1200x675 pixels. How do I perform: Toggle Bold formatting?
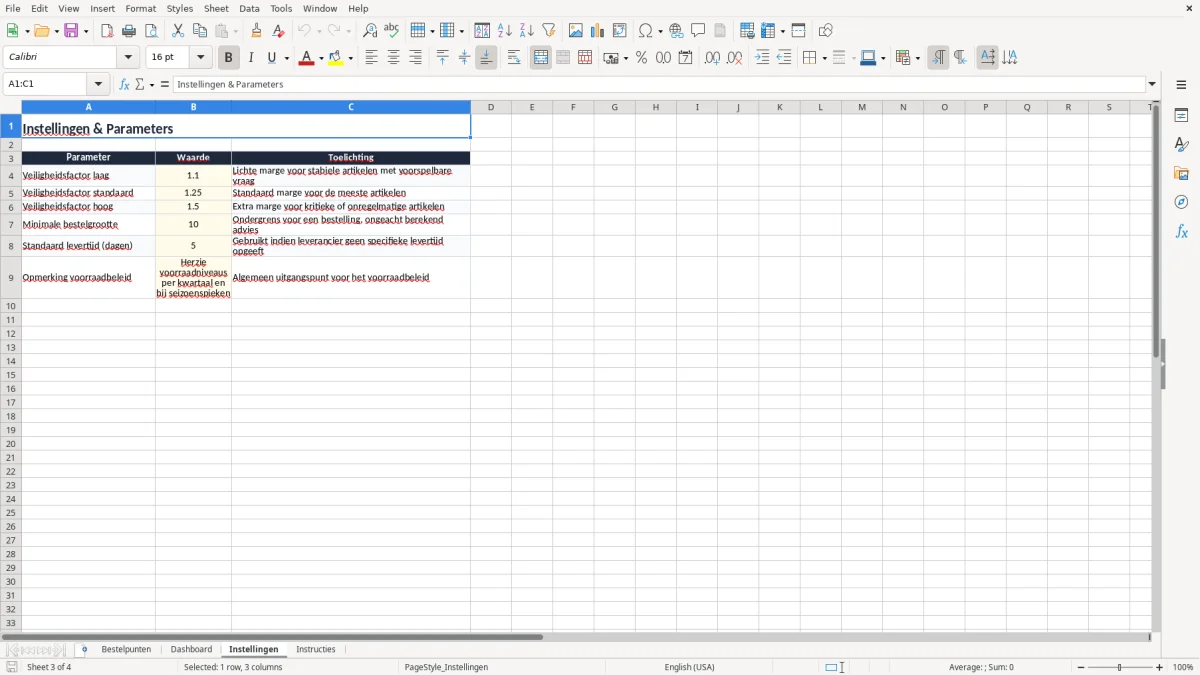coord(228,58)
